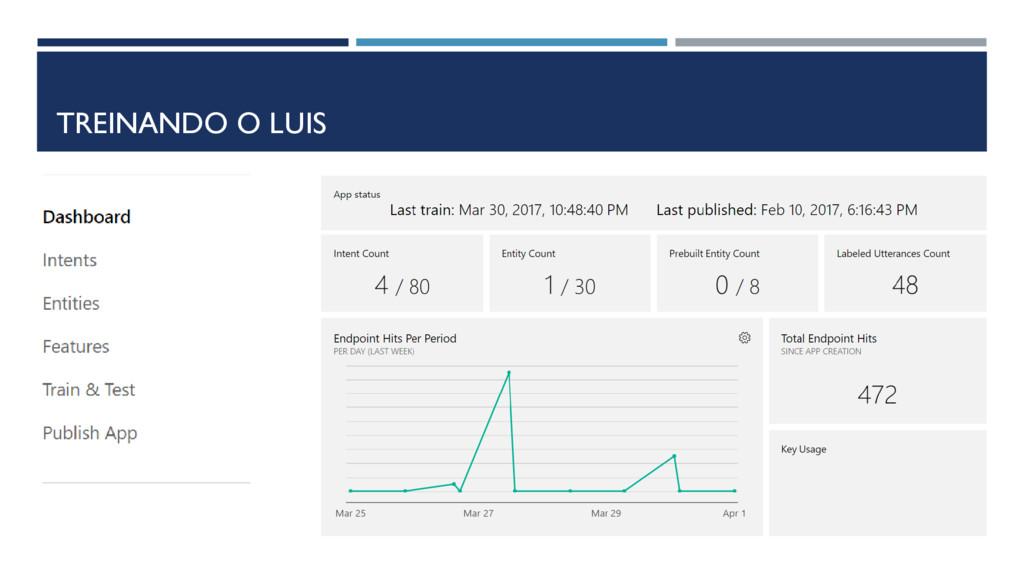The height and width of the screenshot is (576, 1024).
Task: Click Total Endpoint Hits value 472
Action: [877, 394]
